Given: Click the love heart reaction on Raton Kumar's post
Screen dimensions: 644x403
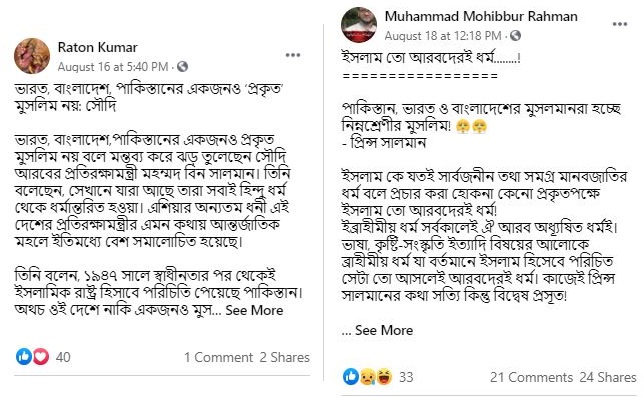Looking at the screenshot, I should click(x=39, y=356).
